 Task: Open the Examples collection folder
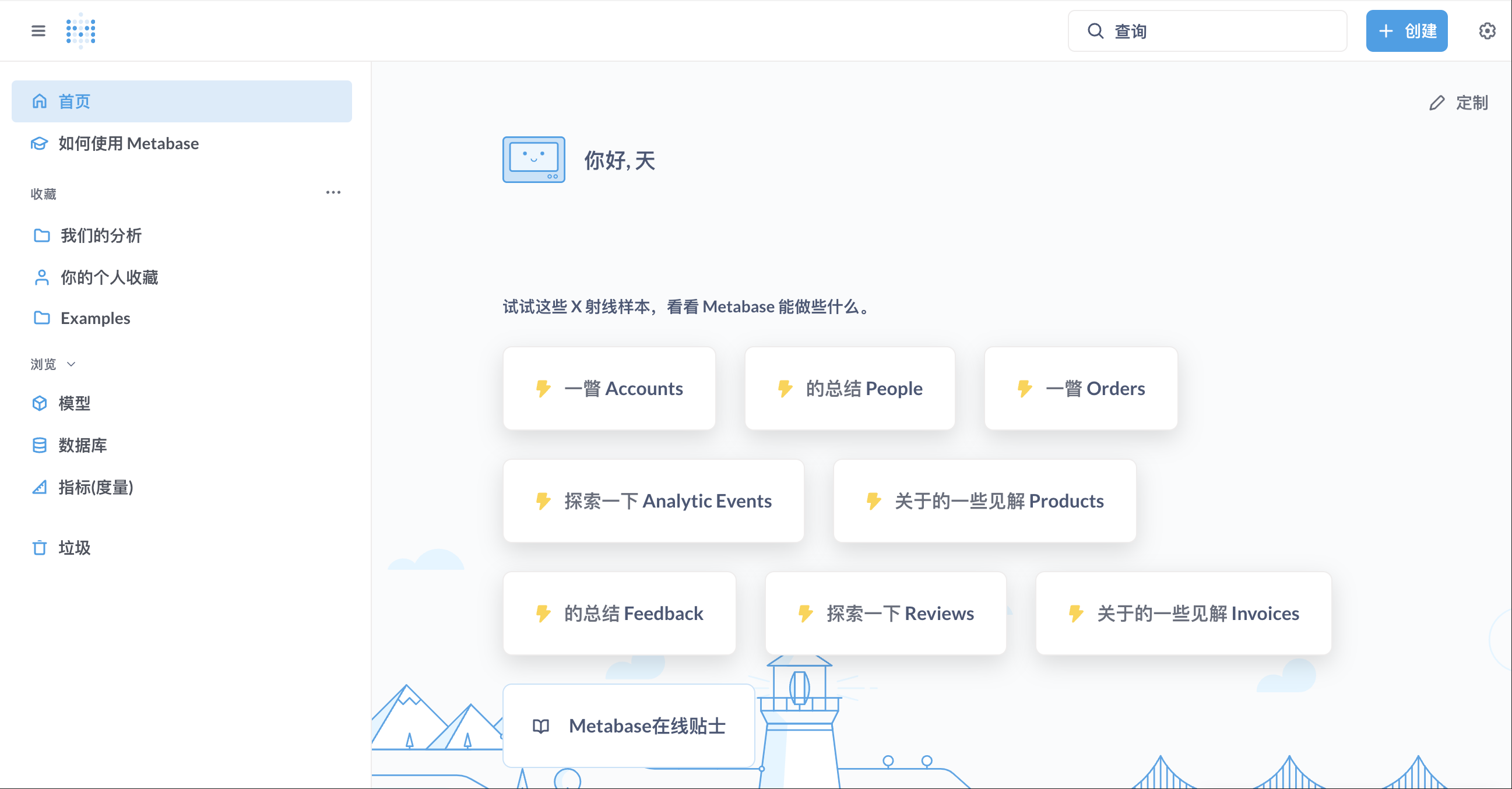pos(95,318)
